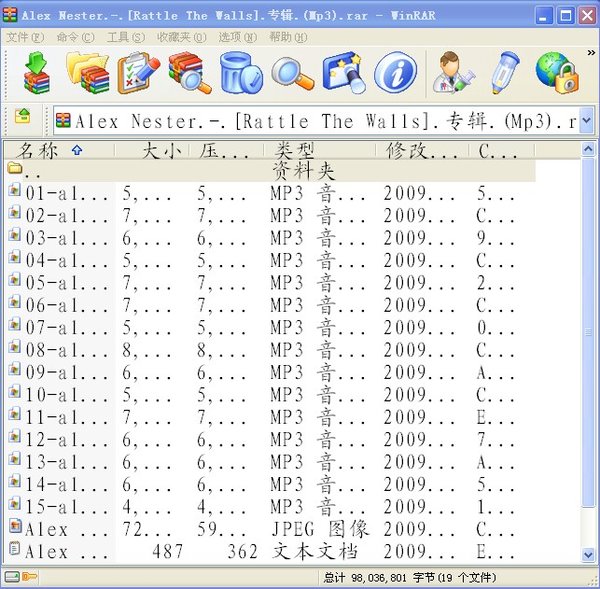This screenshot has width=600, height=589.
Task: Open the 选项(N) menu
Action: pyautogui.click(x=238, y=37)
